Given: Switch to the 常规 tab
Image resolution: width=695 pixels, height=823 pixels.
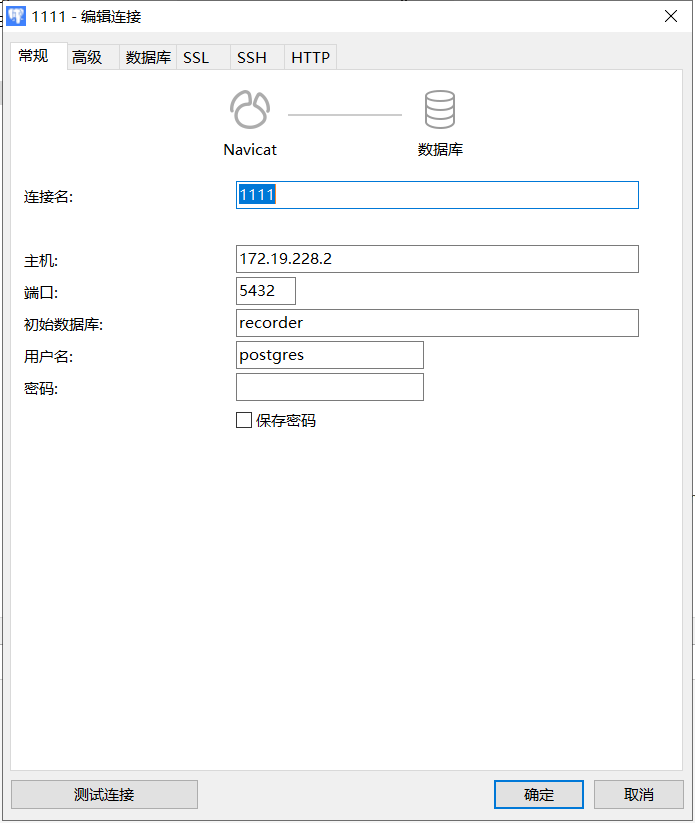Looking at the screenshot, I should [x=33, y=56].
